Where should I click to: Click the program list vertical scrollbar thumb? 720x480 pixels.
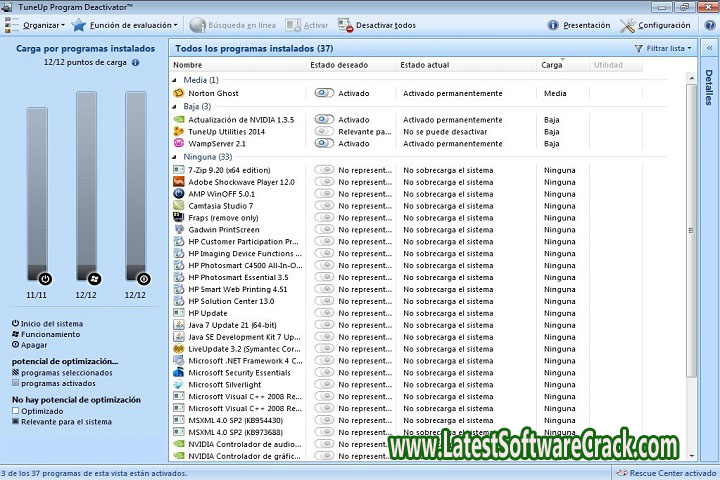[691, 231]
